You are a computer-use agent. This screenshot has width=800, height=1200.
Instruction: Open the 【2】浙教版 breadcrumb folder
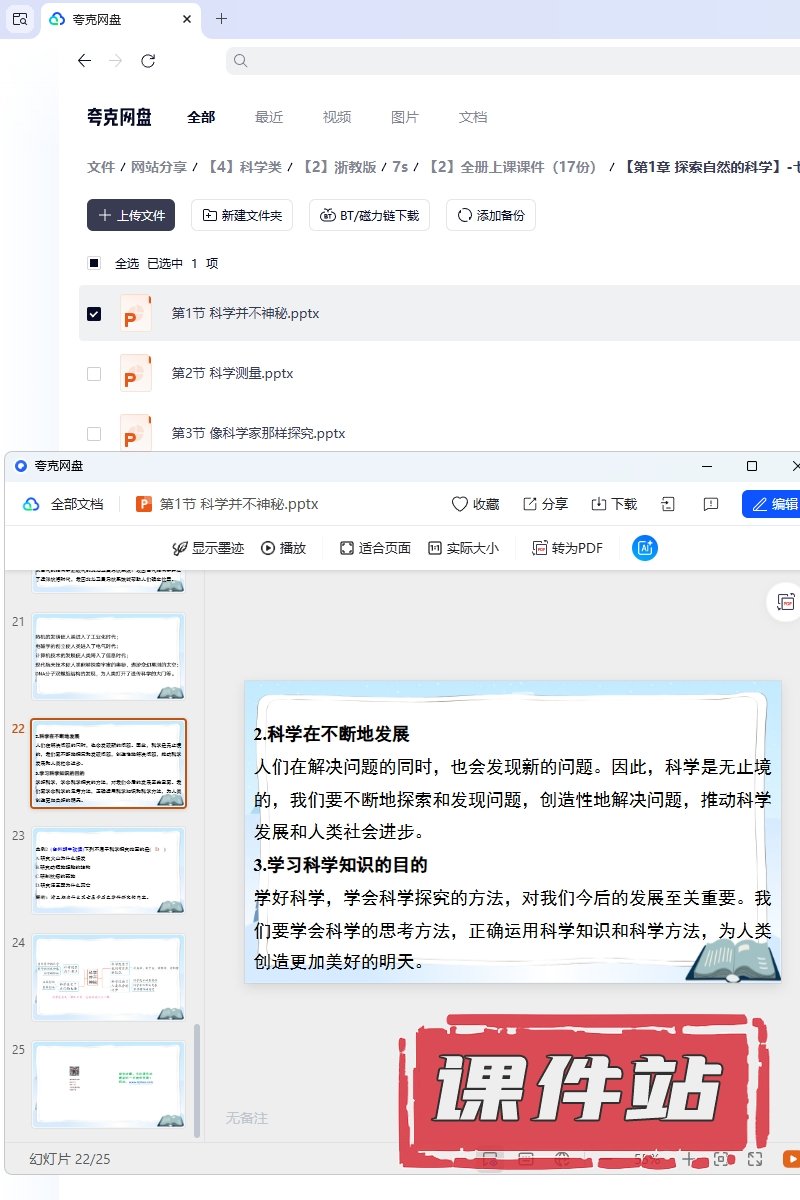[x=339, y=167]
